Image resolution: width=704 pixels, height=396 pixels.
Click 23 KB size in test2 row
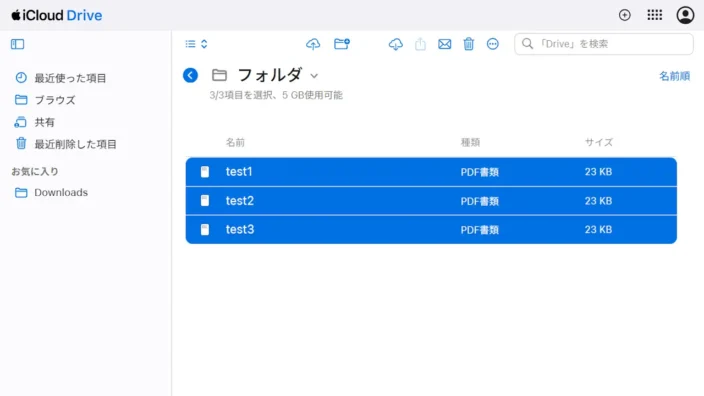pyautogui.click(x=598, y=201)
